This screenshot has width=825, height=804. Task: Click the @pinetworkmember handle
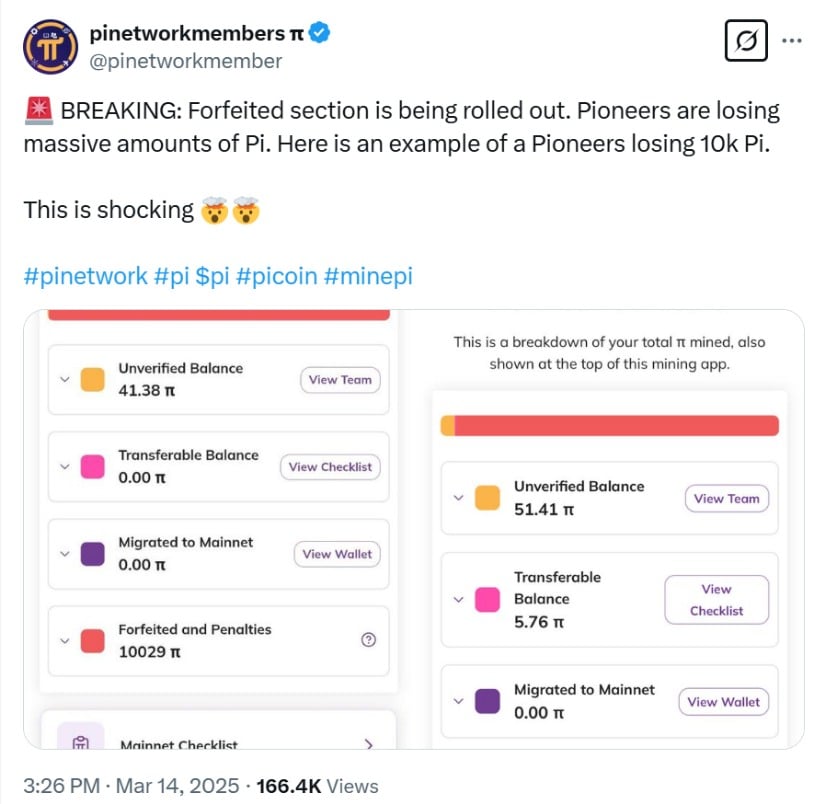click(x=185, y=61)
